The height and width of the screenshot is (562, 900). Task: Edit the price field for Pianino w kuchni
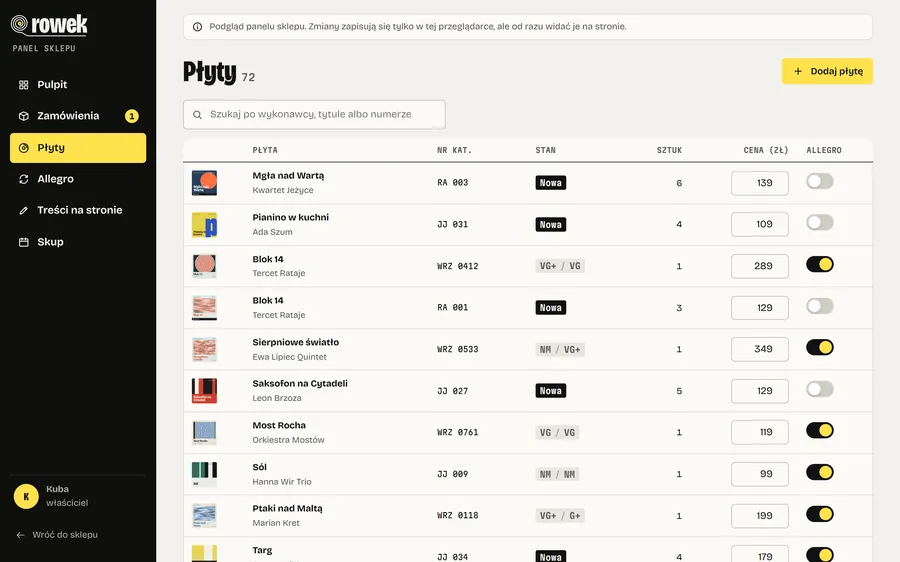(x=759, y=224)
